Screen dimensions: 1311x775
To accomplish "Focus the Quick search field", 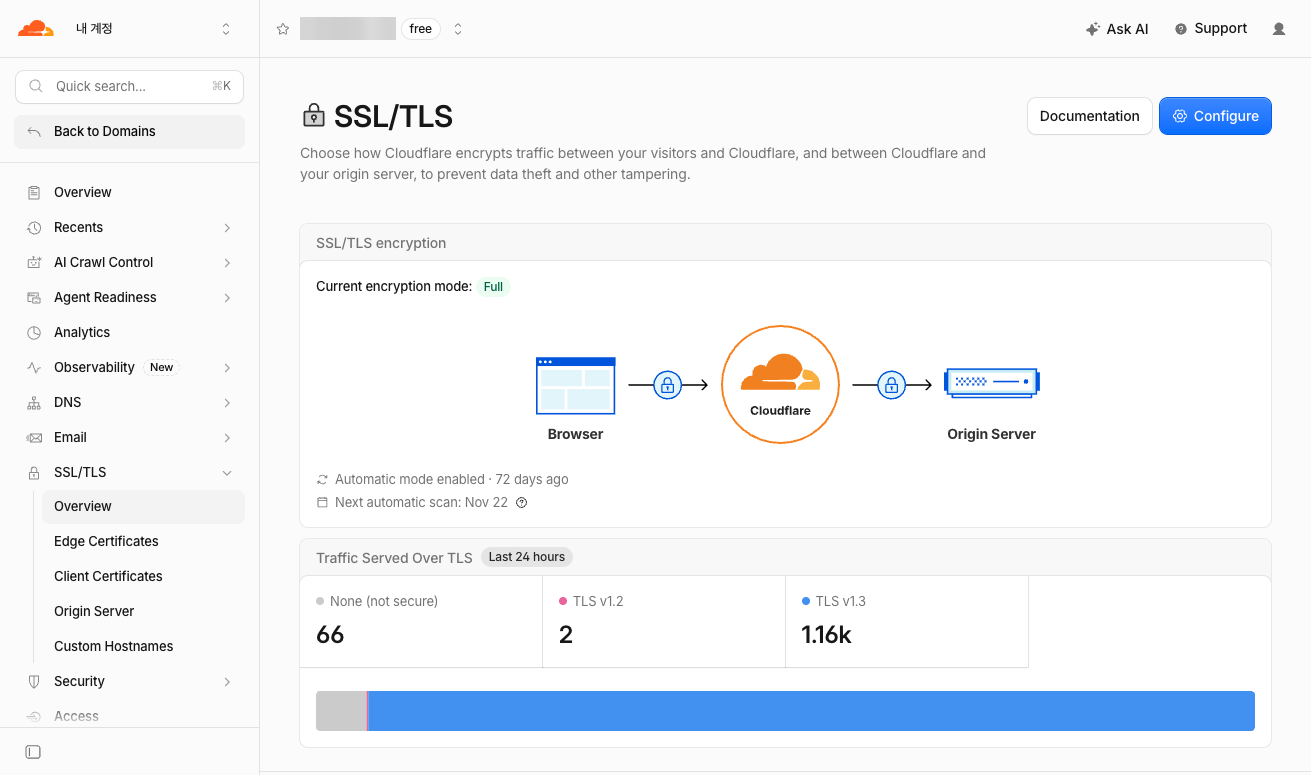I will pos(129,86).
